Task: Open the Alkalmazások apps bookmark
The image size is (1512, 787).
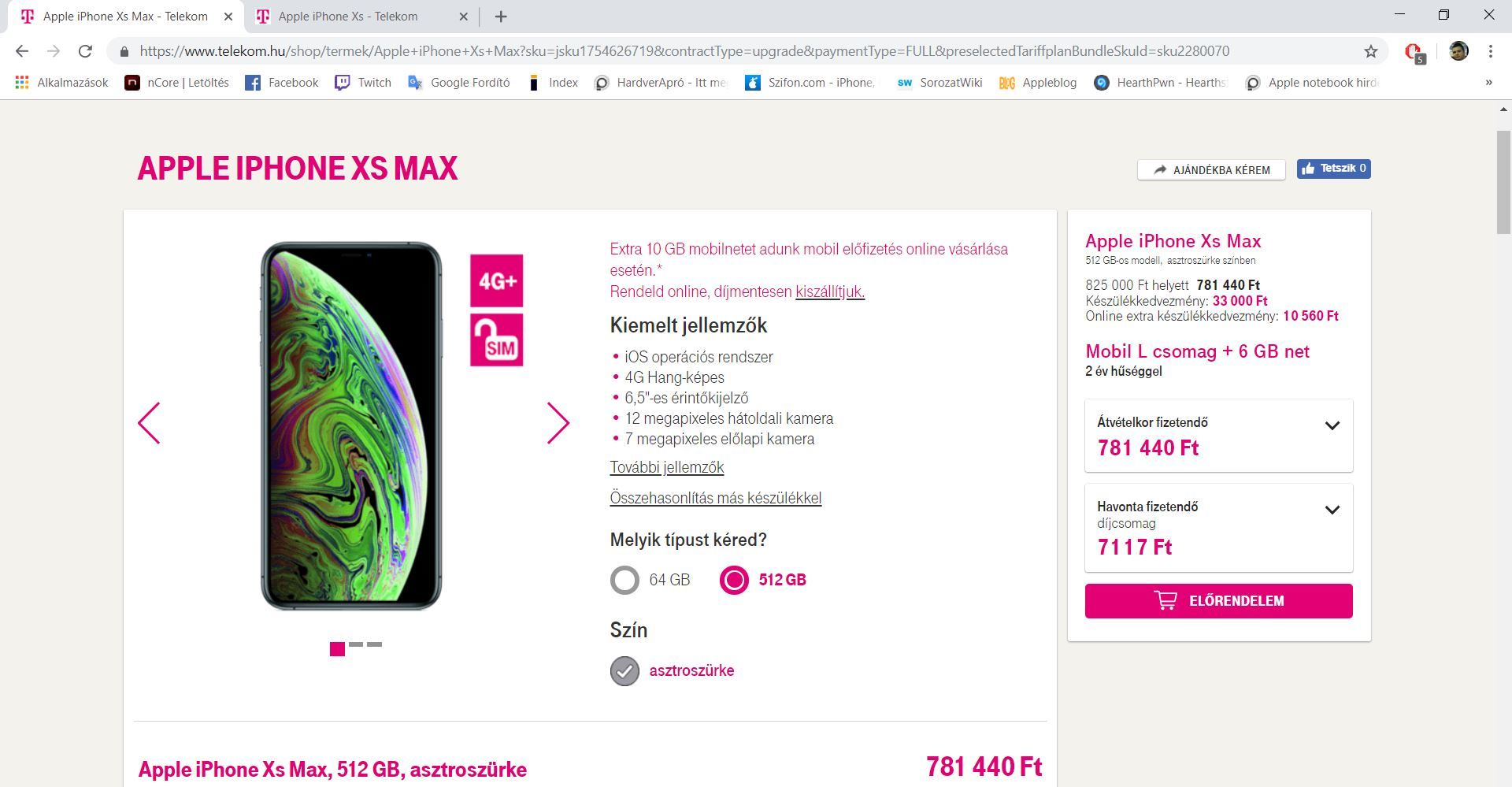Action: tap(61, 83)
